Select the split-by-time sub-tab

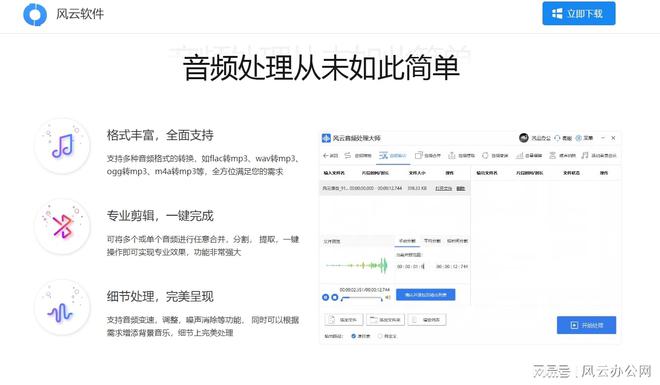tap(457, 241)
